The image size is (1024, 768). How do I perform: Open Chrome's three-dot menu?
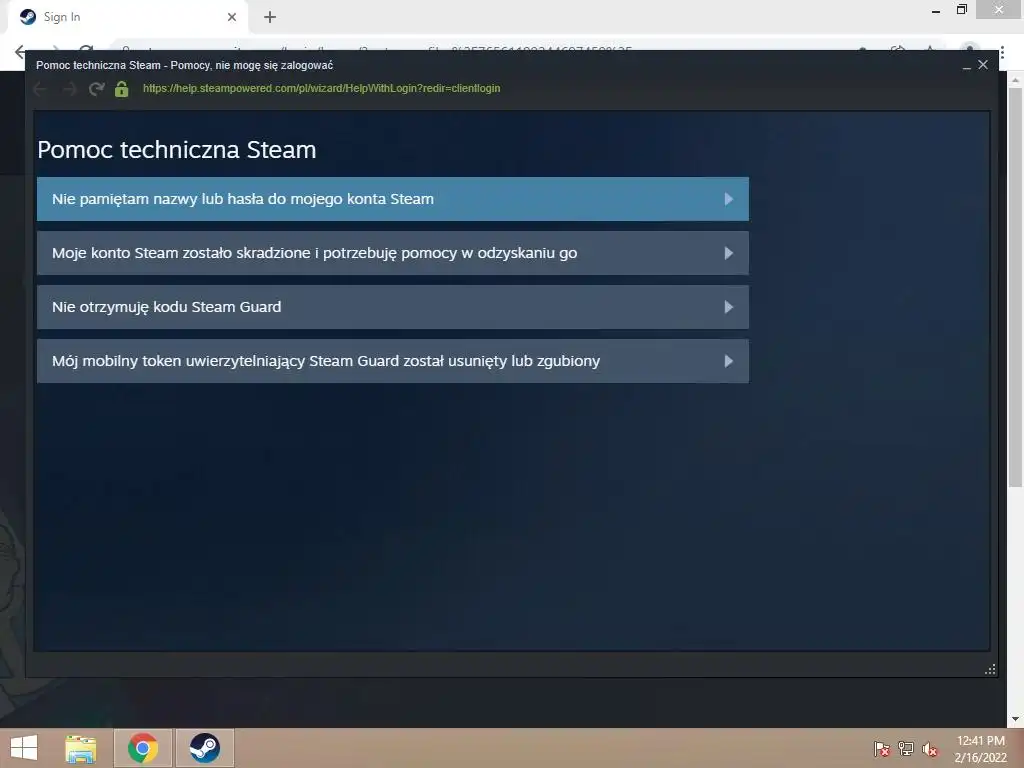coord(1002,52)
